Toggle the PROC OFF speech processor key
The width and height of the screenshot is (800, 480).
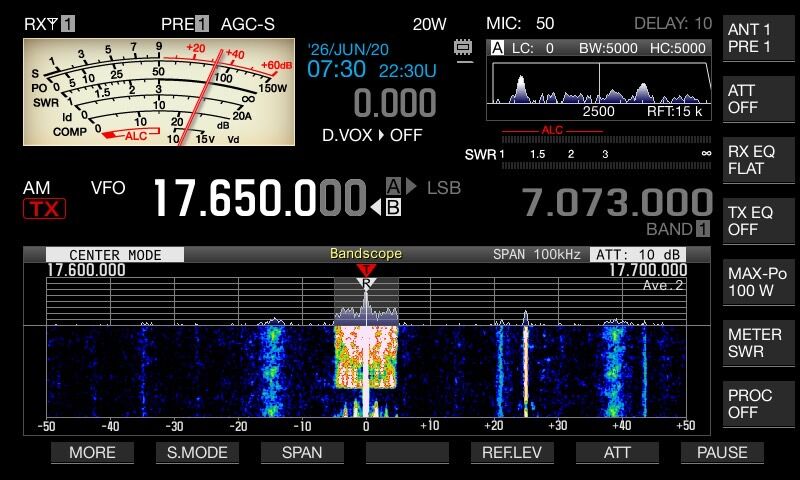tap(759, 403)
